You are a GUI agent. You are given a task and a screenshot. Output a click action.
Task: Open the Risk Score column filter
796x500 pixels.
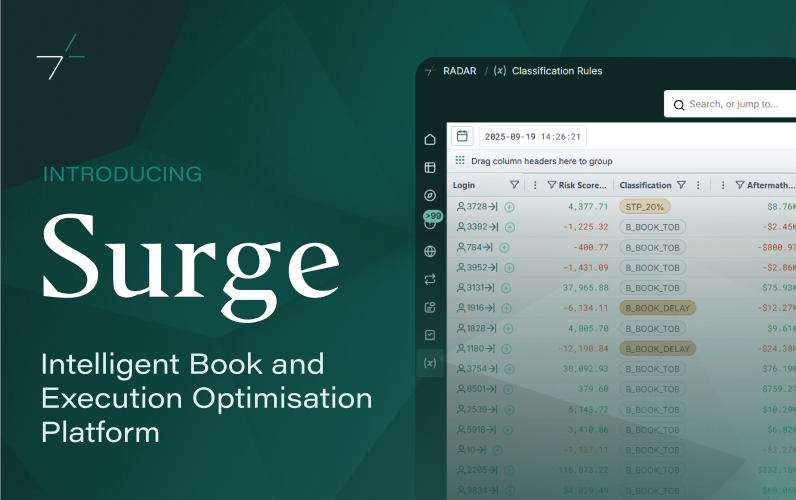(551, 185)
